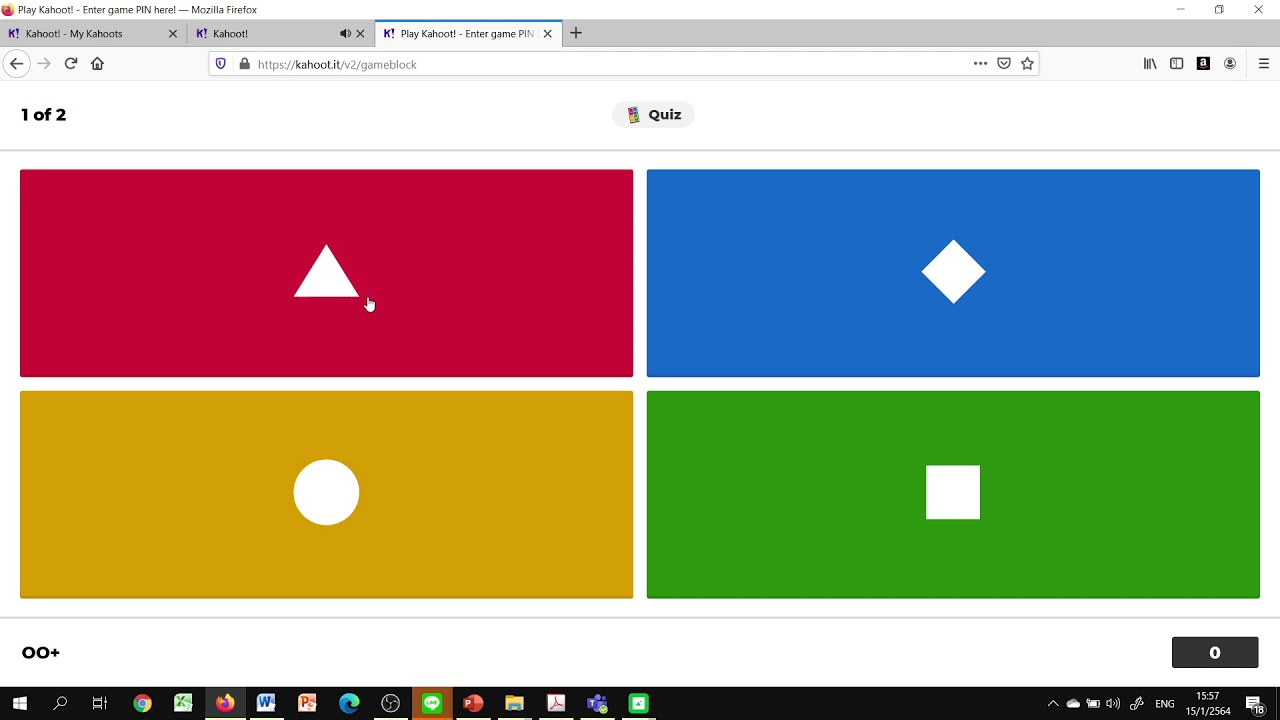Screen dimensions: 1280x720
Task: Open battery status tray icon
Action: 1093,704
